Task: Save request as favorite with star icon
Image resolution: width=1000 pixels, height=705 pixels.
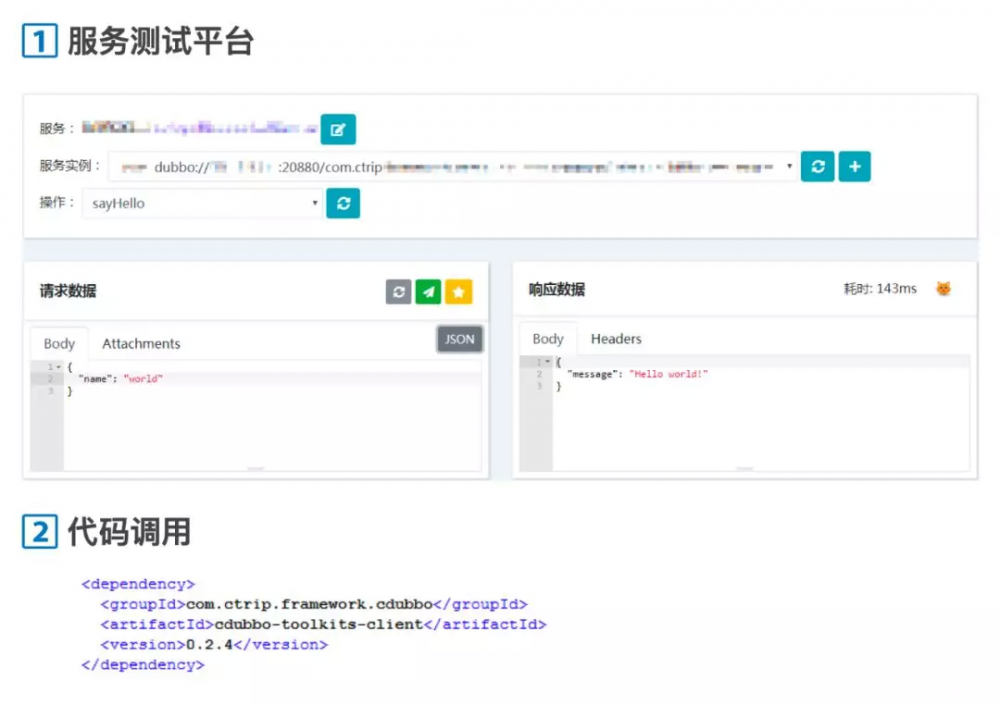Action: point(459,291)
